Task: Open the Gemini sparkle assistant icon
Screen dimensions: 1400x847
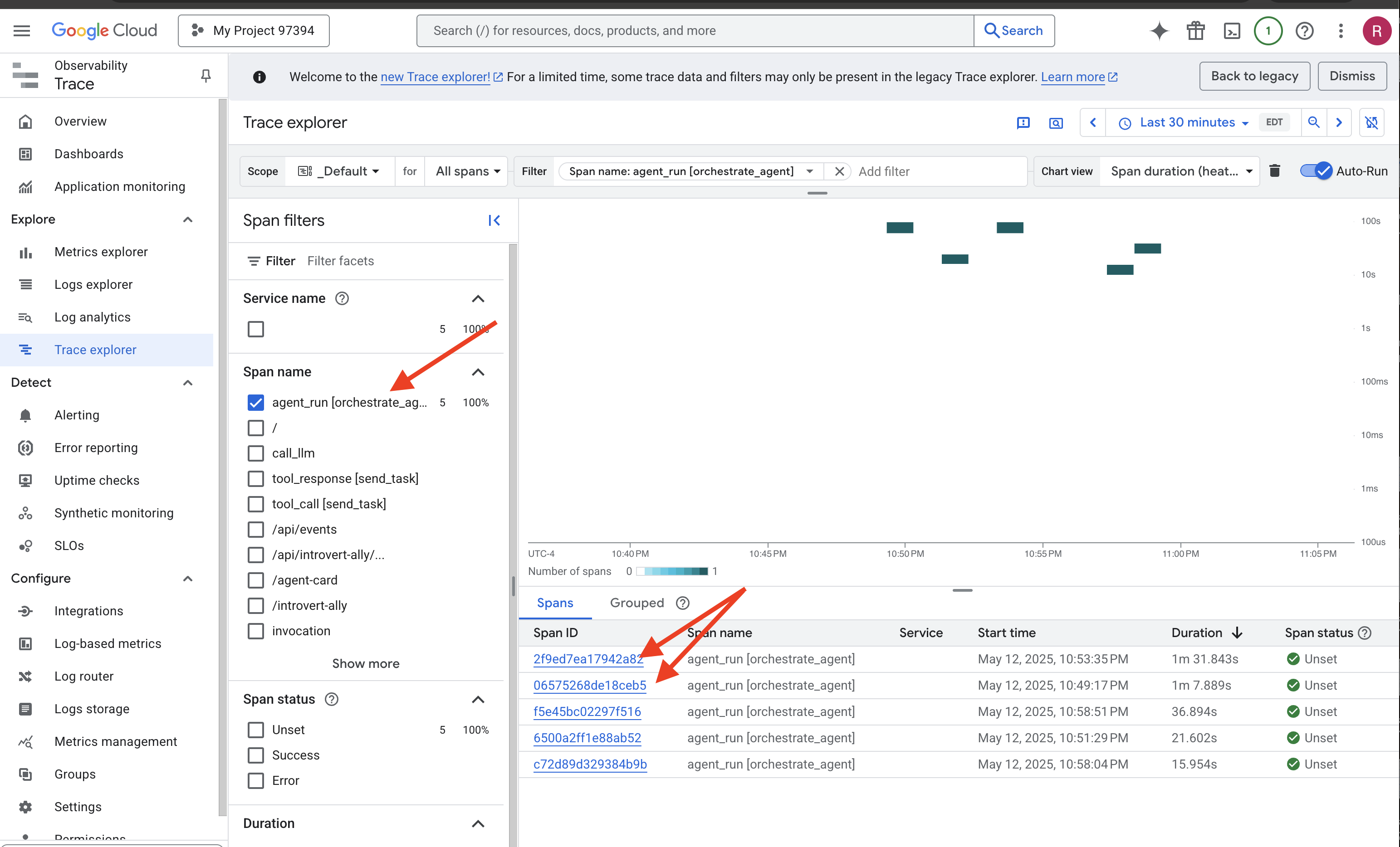Action: coord(1159,31)
